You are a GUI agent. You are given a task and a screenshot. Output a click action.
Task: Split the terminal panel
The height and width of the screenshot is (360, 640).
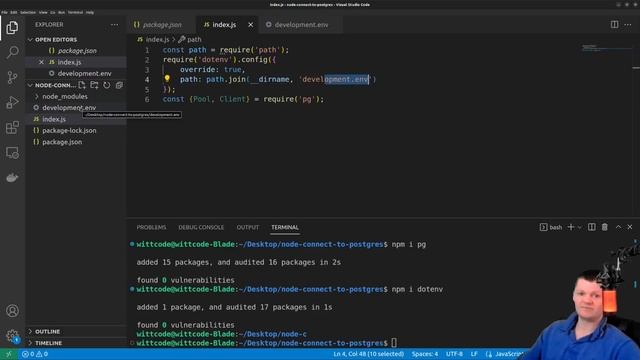591,227
